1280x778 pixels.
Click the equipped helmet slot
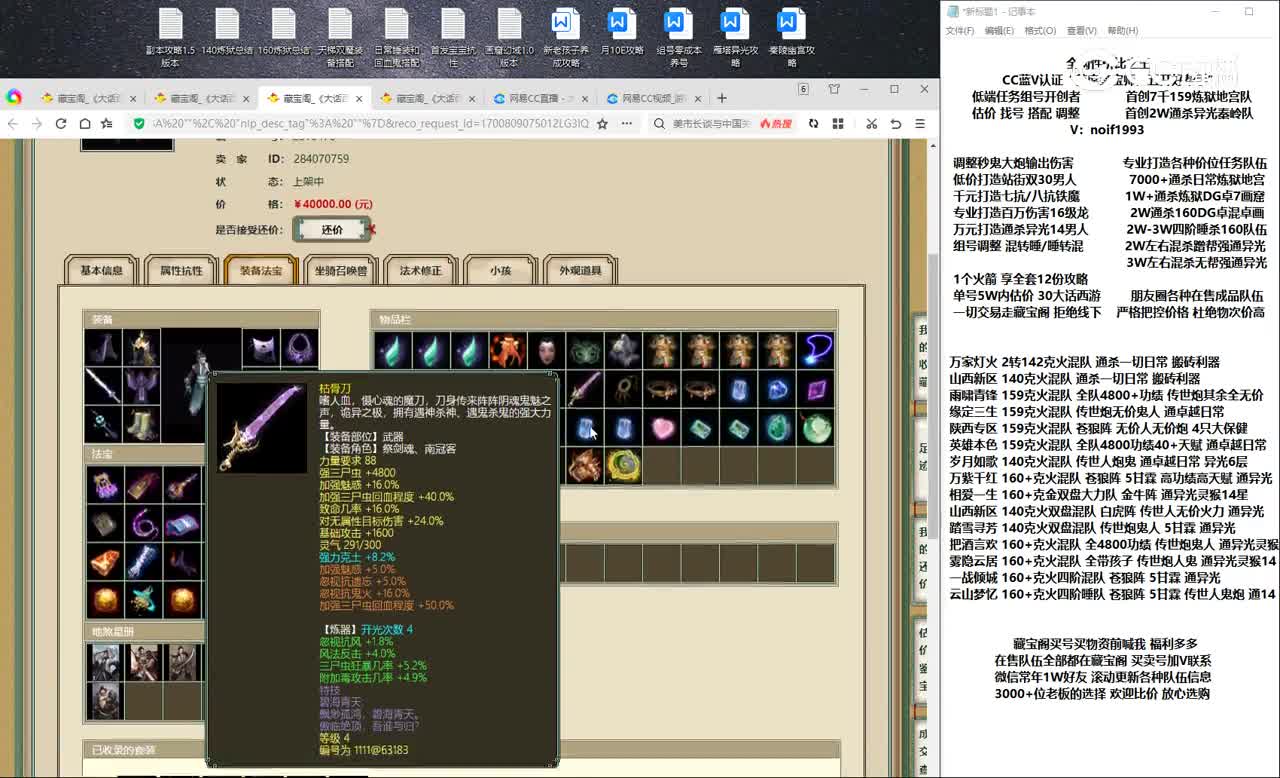click(141, 348)
